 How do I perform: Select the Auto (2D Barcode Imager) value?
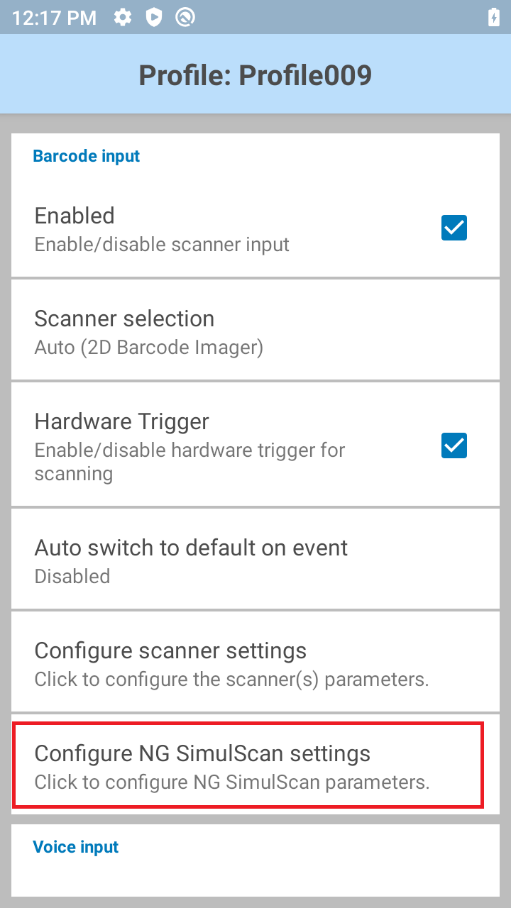(149, 347)
